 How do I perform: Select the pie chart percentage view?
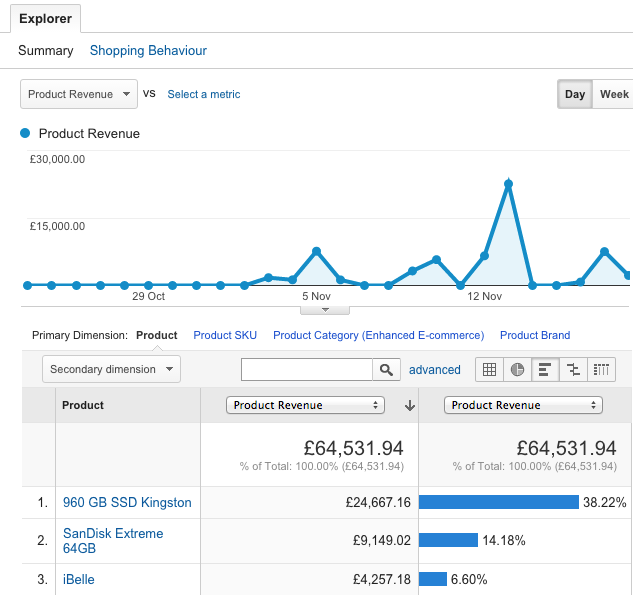(517, 370)
